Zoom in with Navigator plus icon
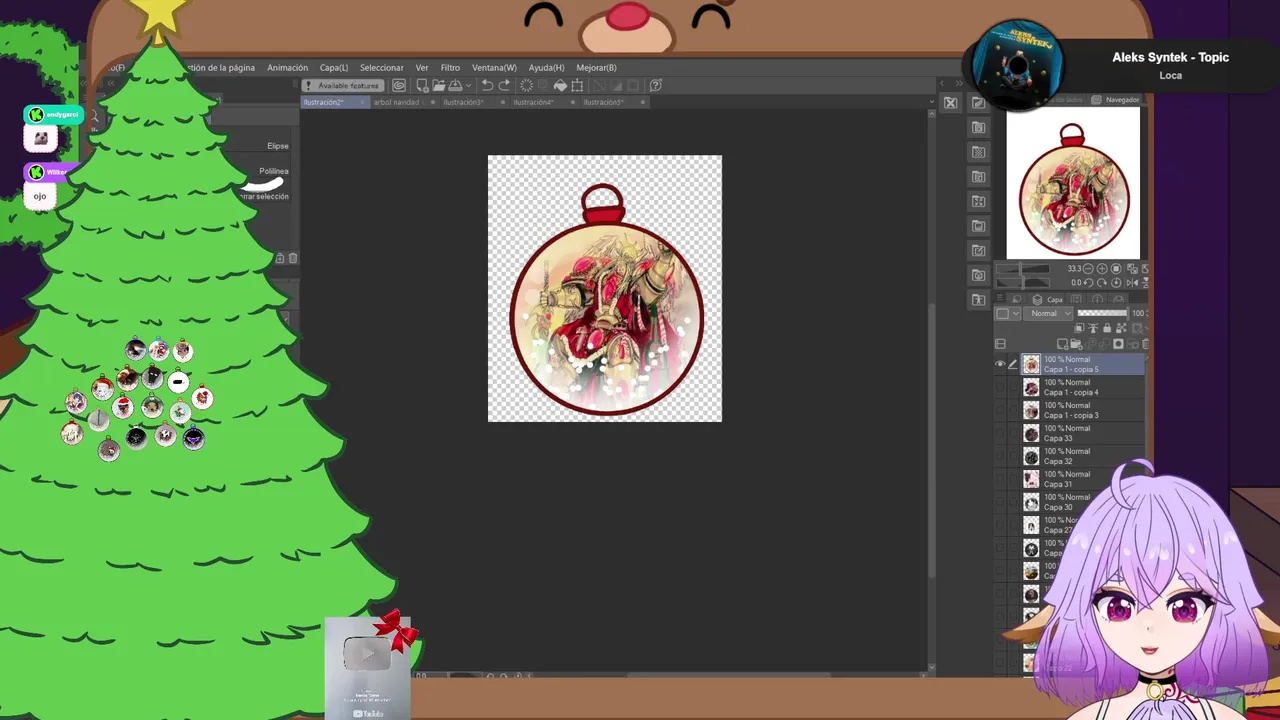This screenshot has width=1280, height=720. click(x=1102, y=269)
